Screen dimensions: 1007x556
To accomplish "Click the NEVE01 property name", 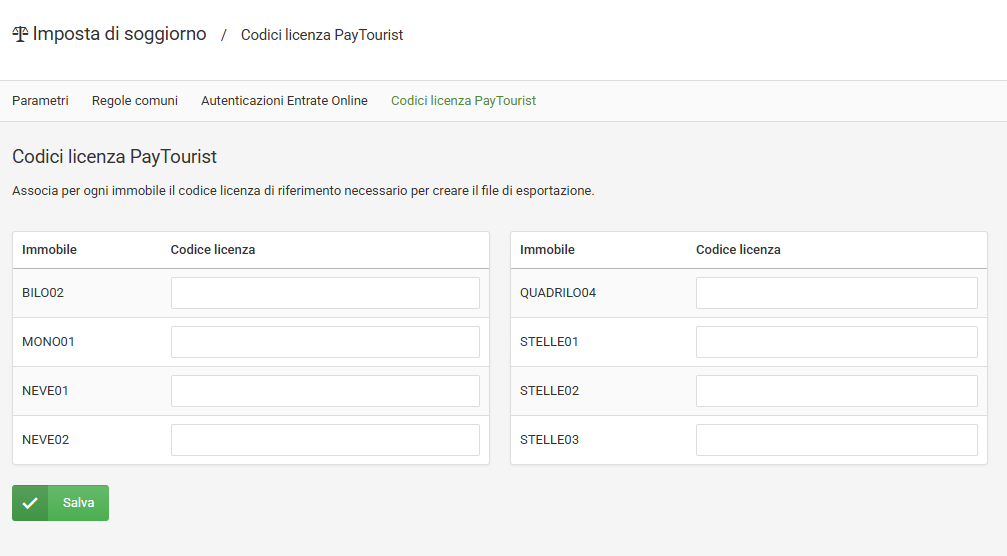I will (x=45, y=391).
